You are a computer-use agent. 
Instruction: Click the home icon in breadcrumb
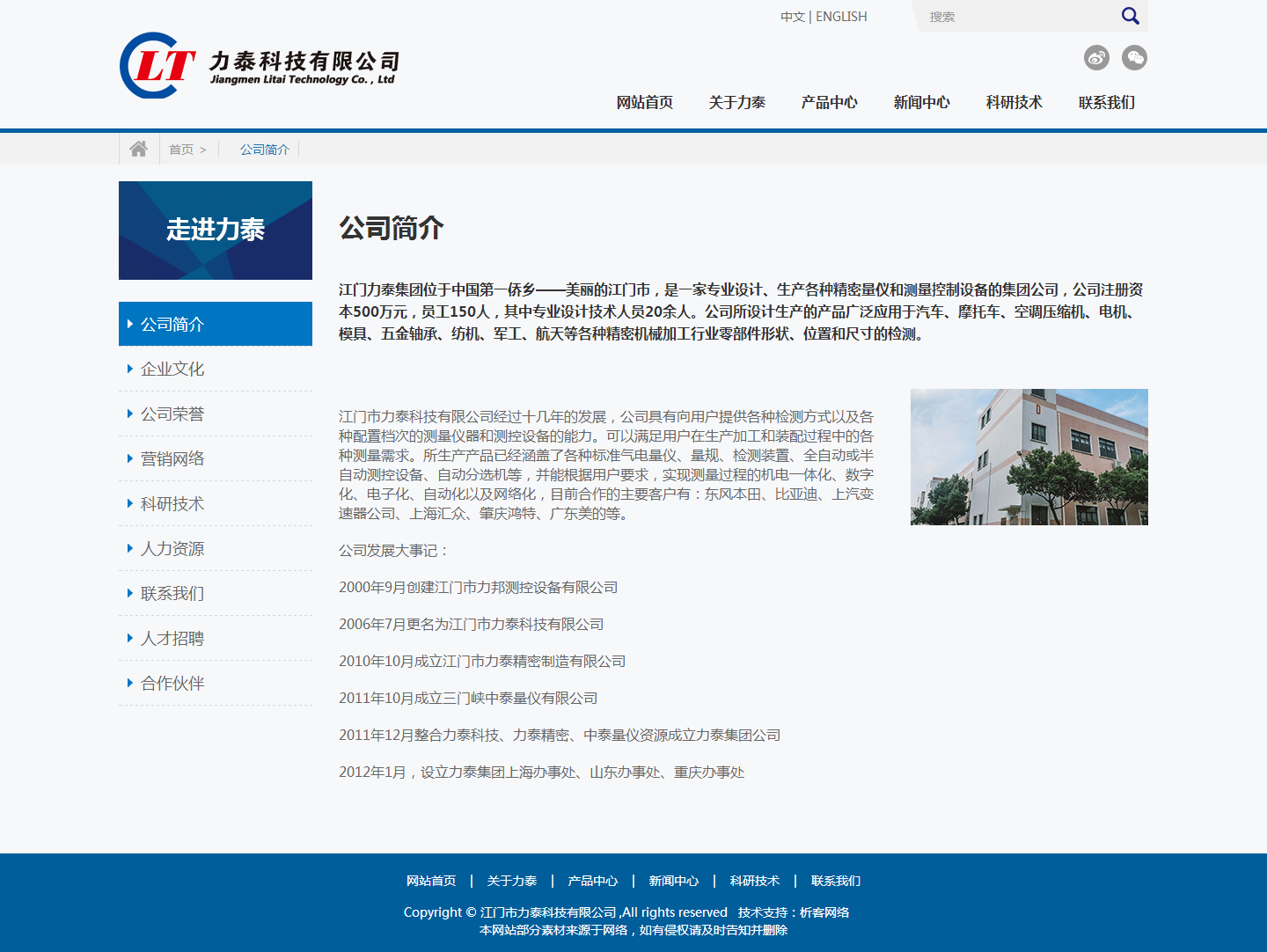[x=138, y=149]
